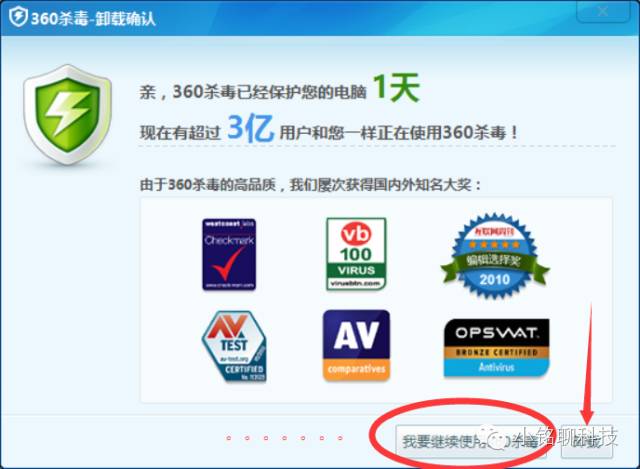Click the blue '3亿' user count text
640x469 pixels.
[250, 128]
